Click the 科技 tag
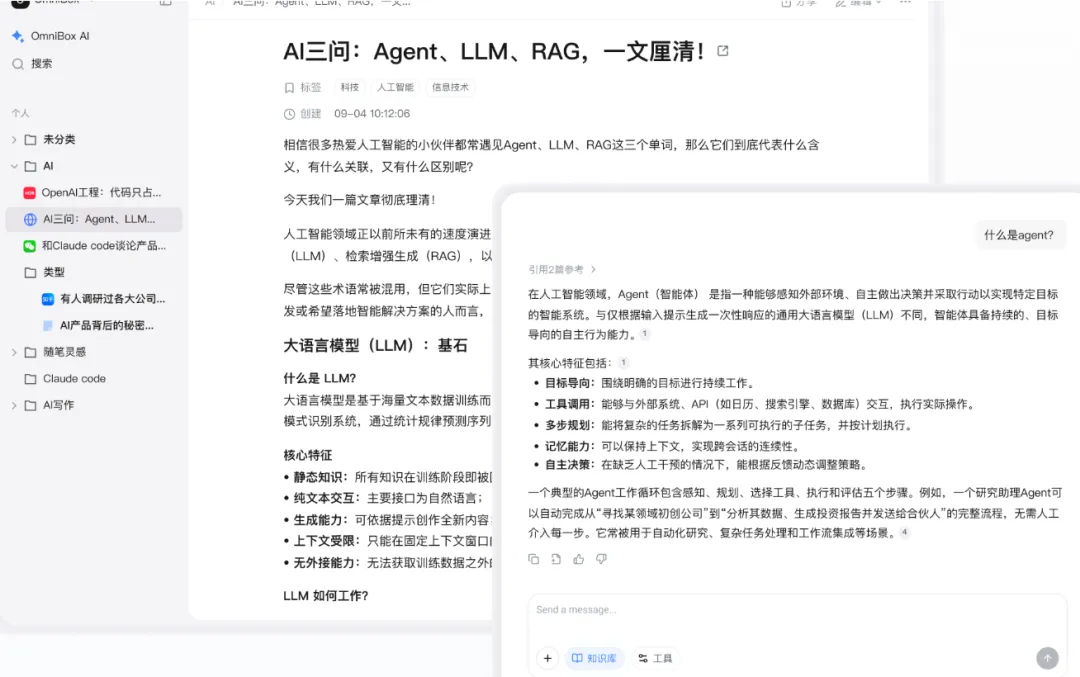This screenshot has width=1080, height=677. tap(350, 87)
